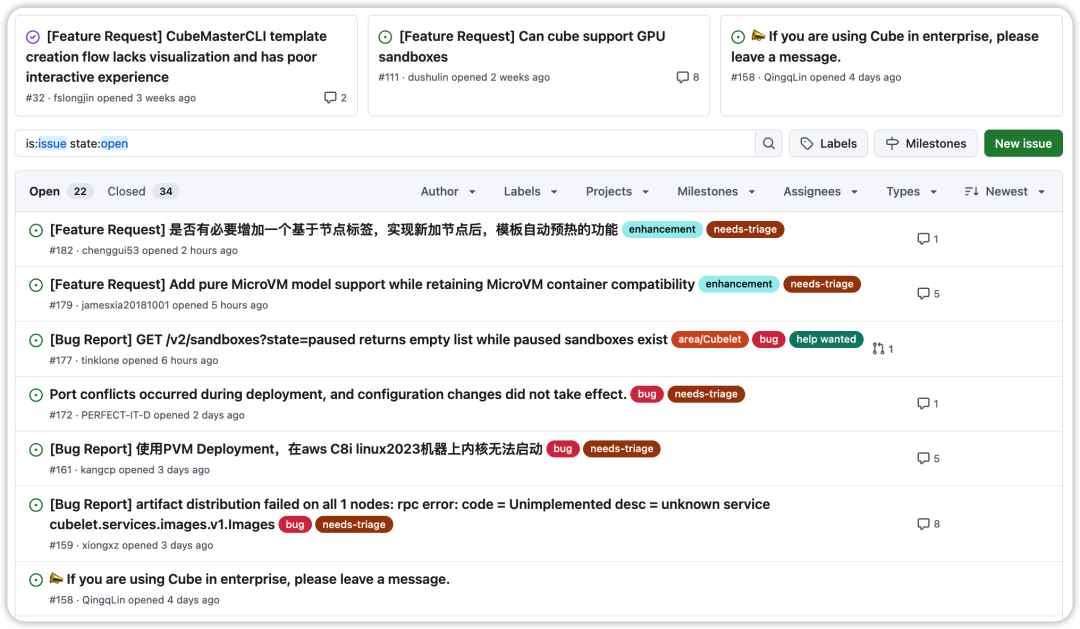
Task: Focus the is:issue state:open search field
Action: (x=385, y=143)
